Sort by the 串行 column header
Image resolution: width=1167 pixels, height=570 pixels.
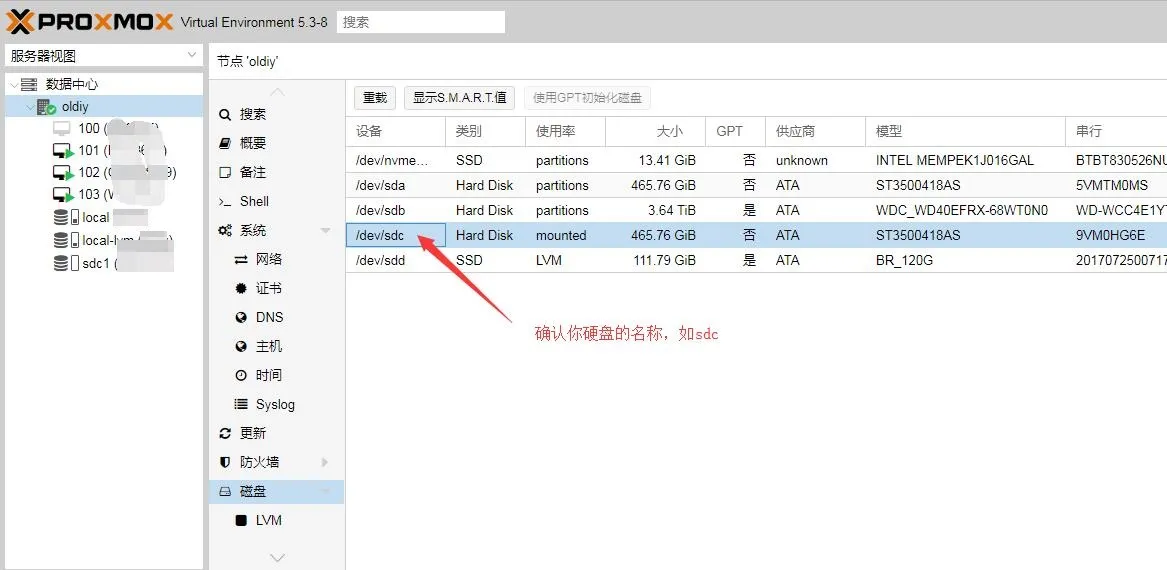[1116, 132]
